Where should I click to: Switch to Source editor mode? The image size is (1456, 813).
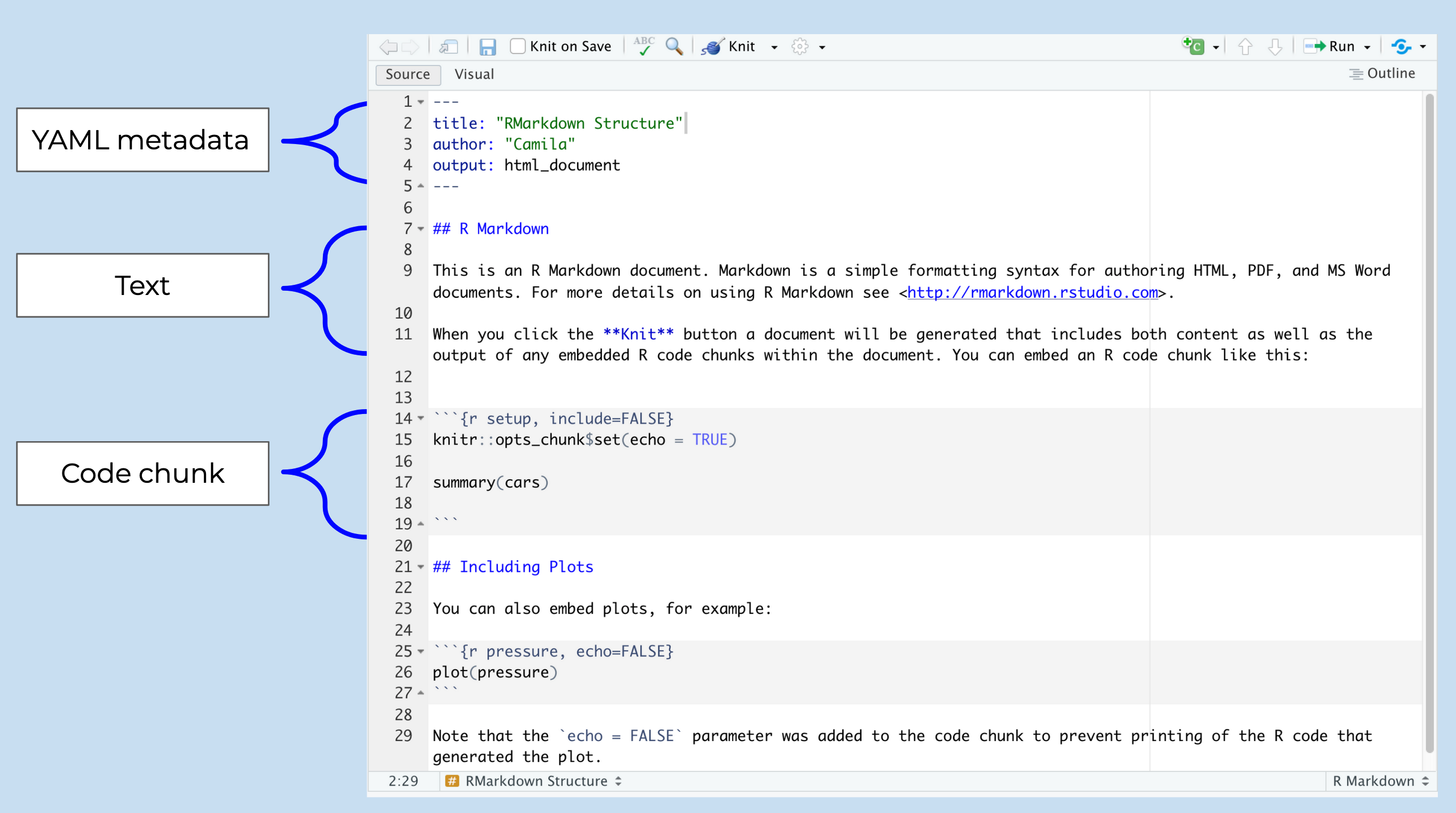[x=408, y=74]
